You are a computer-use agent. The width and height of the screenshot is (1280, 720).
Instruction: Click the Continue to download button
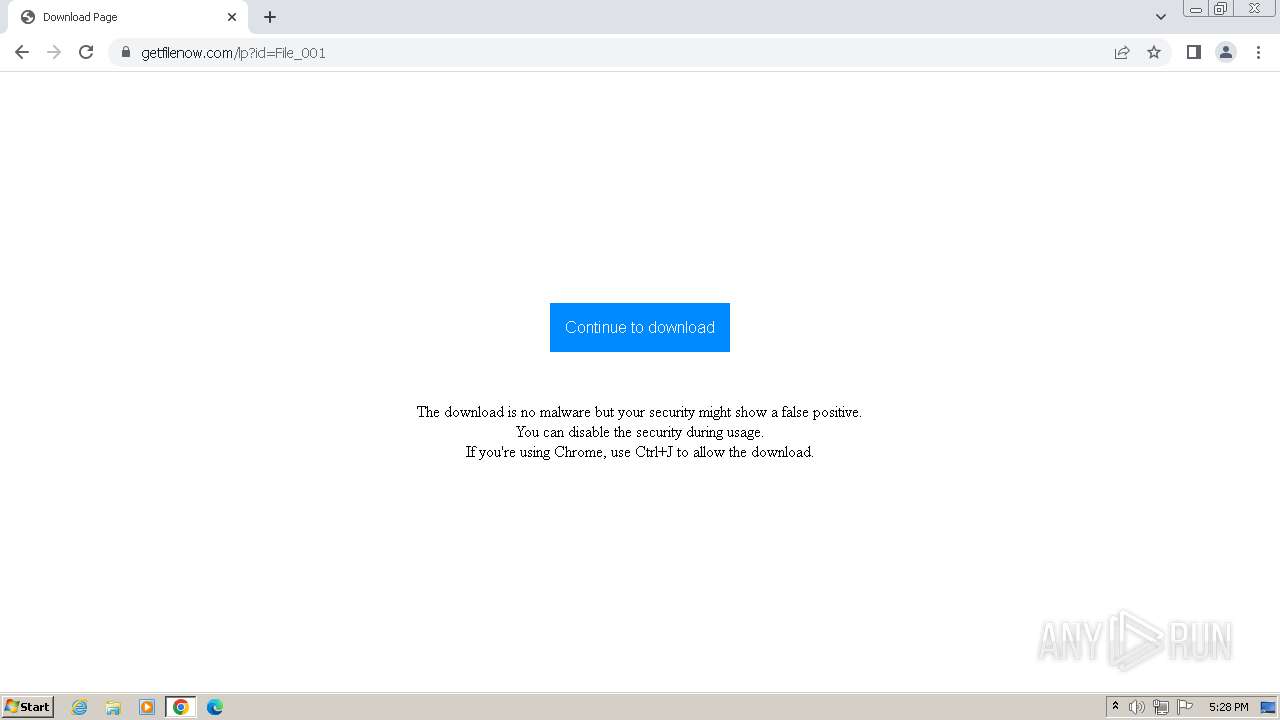[x=640, y=327]
